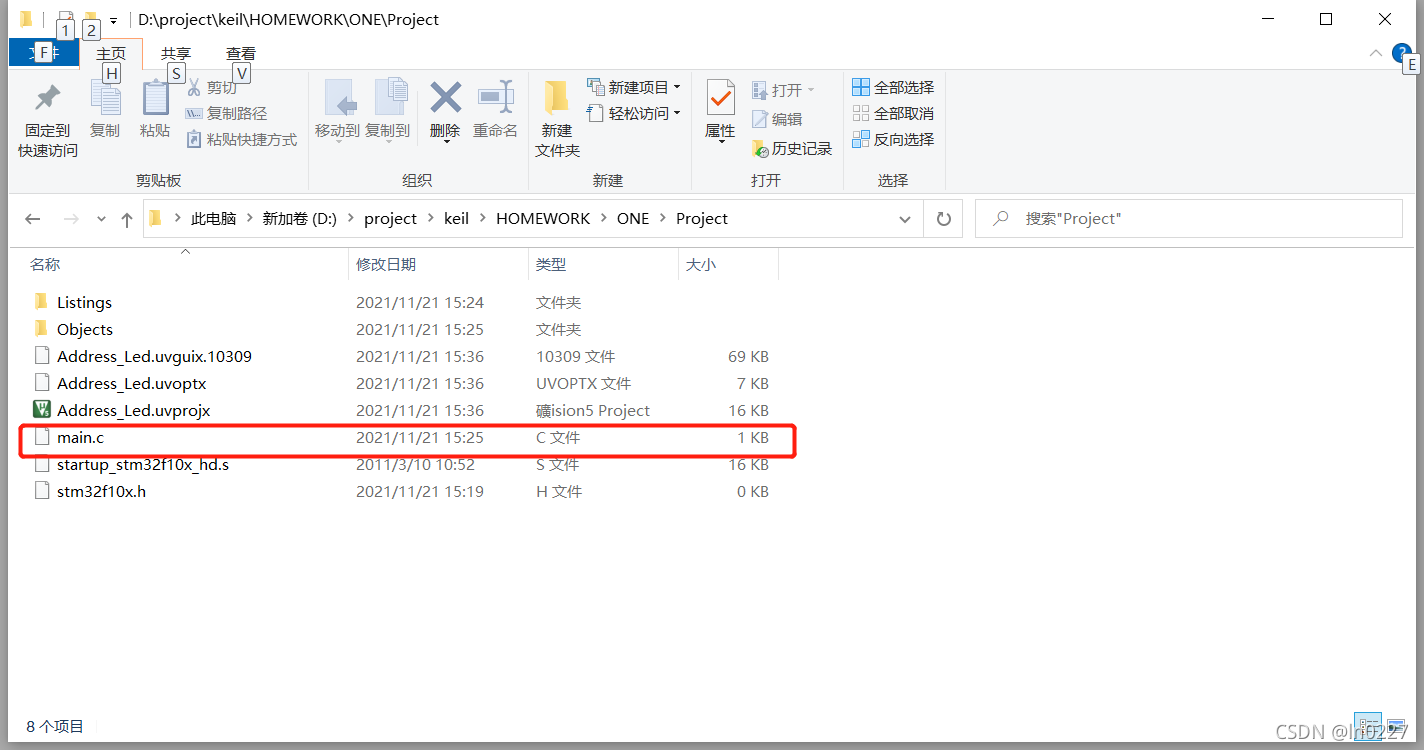Screen dimensions: 1424x750
Task: Switch to the 主页 (Home) tab
Action: point(111,54)
